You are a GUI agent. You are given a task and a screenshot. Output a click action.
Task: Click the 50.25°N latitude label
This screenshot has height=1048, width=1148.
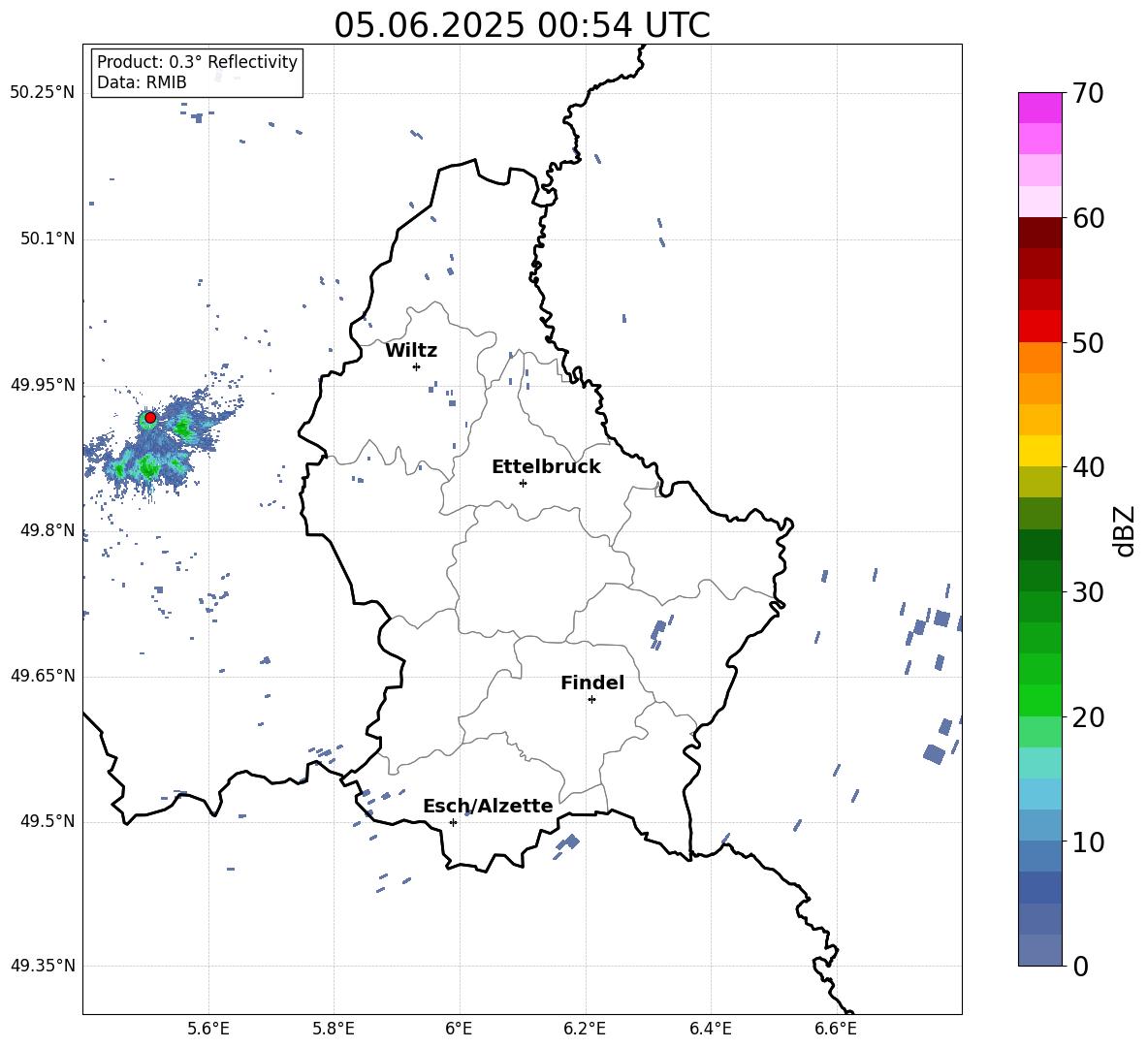43,93
